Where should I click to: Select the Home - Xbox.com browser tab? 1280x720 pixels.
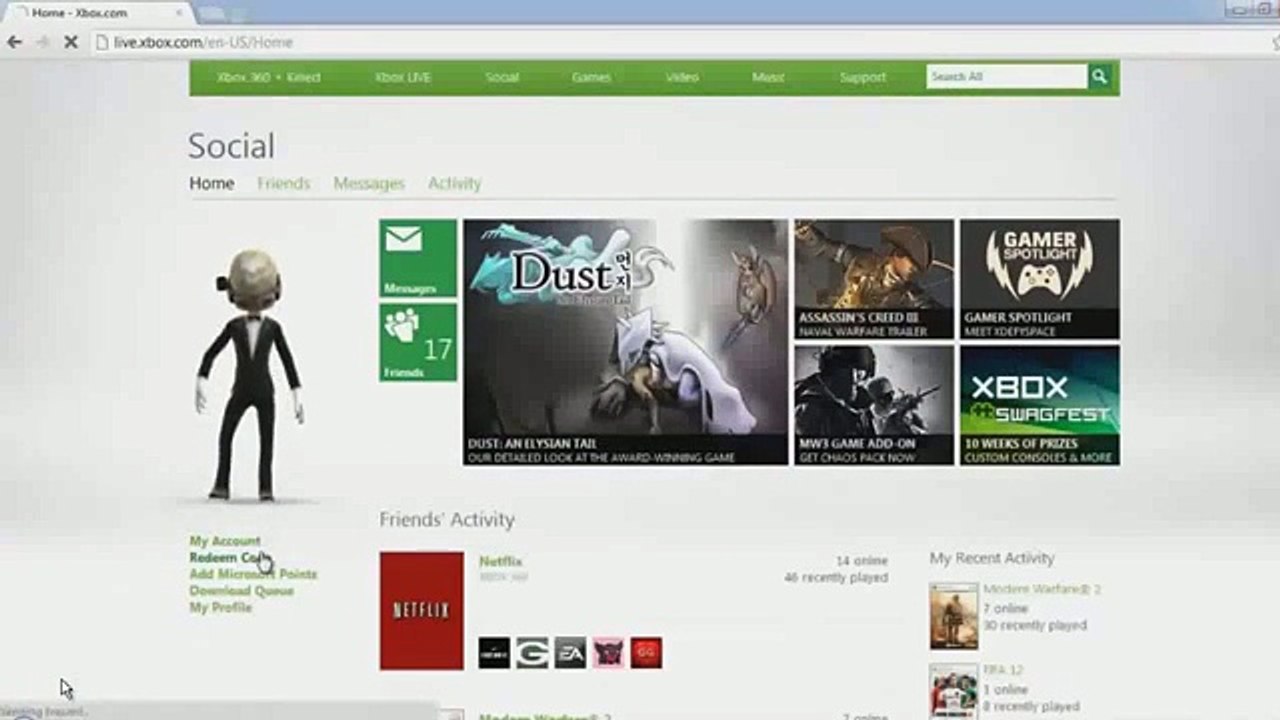pyautogui.click(x=98, y=13)
